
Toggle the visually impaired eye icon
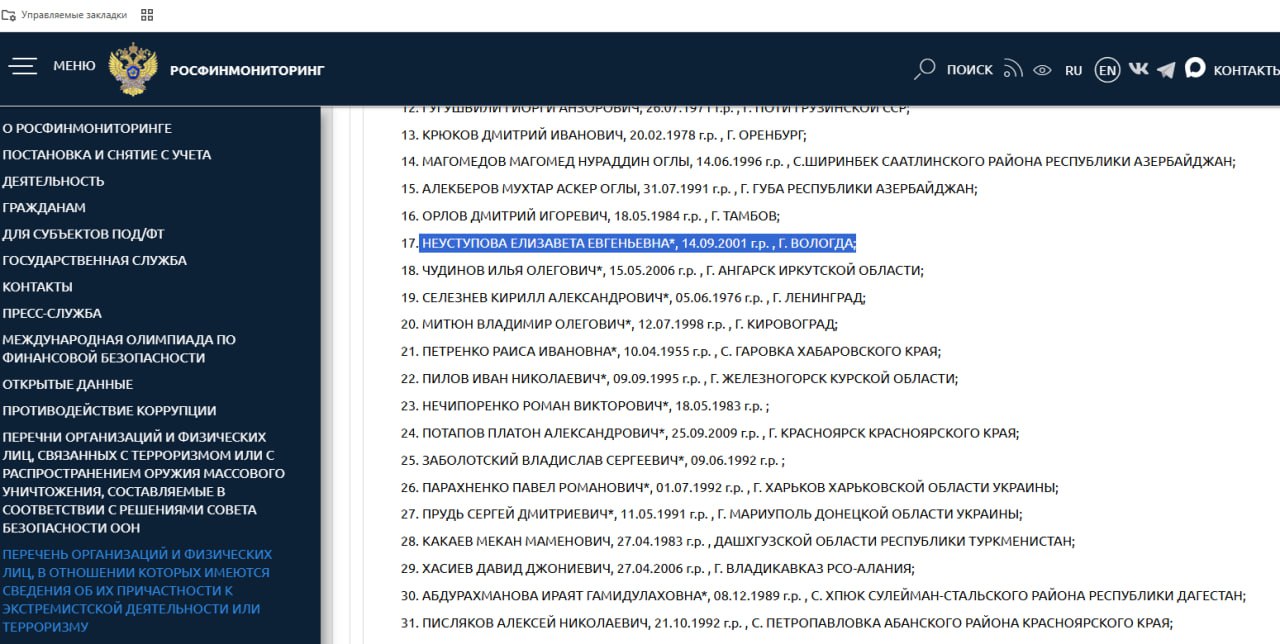[1042, 70]
